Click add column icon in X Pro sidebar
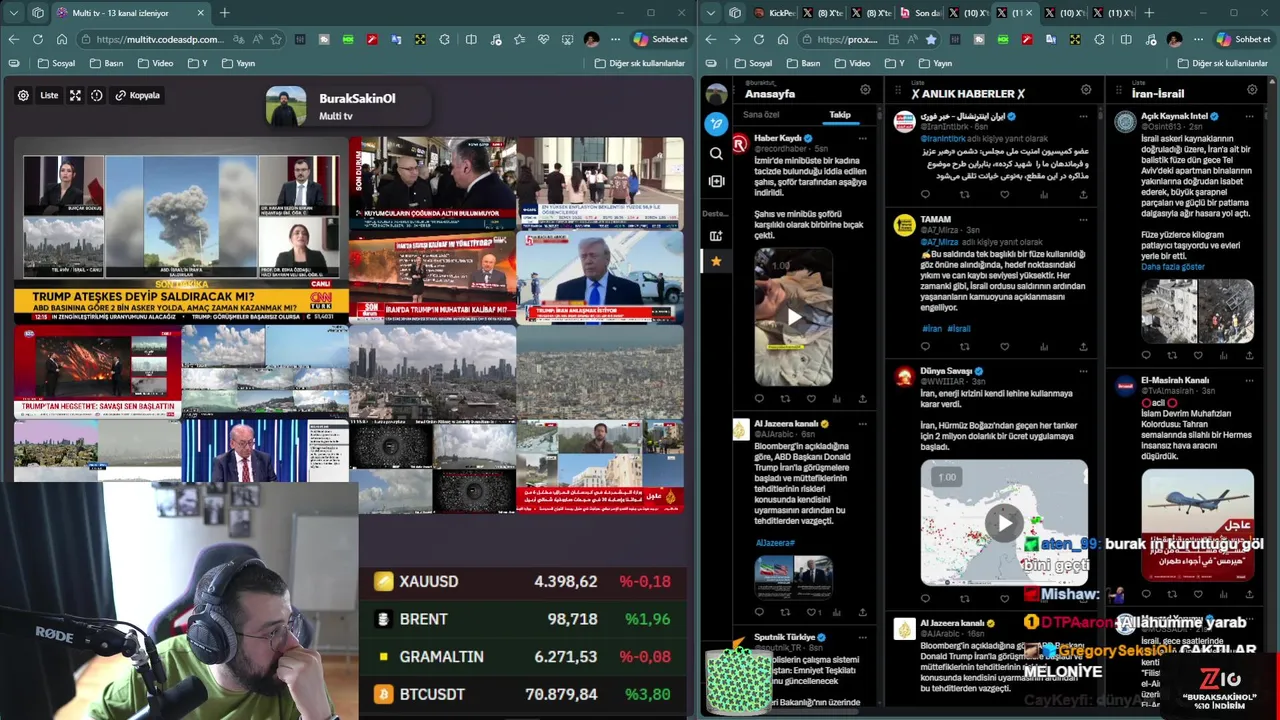Viewport: 1280px width, 720px height. click(716, 181)
